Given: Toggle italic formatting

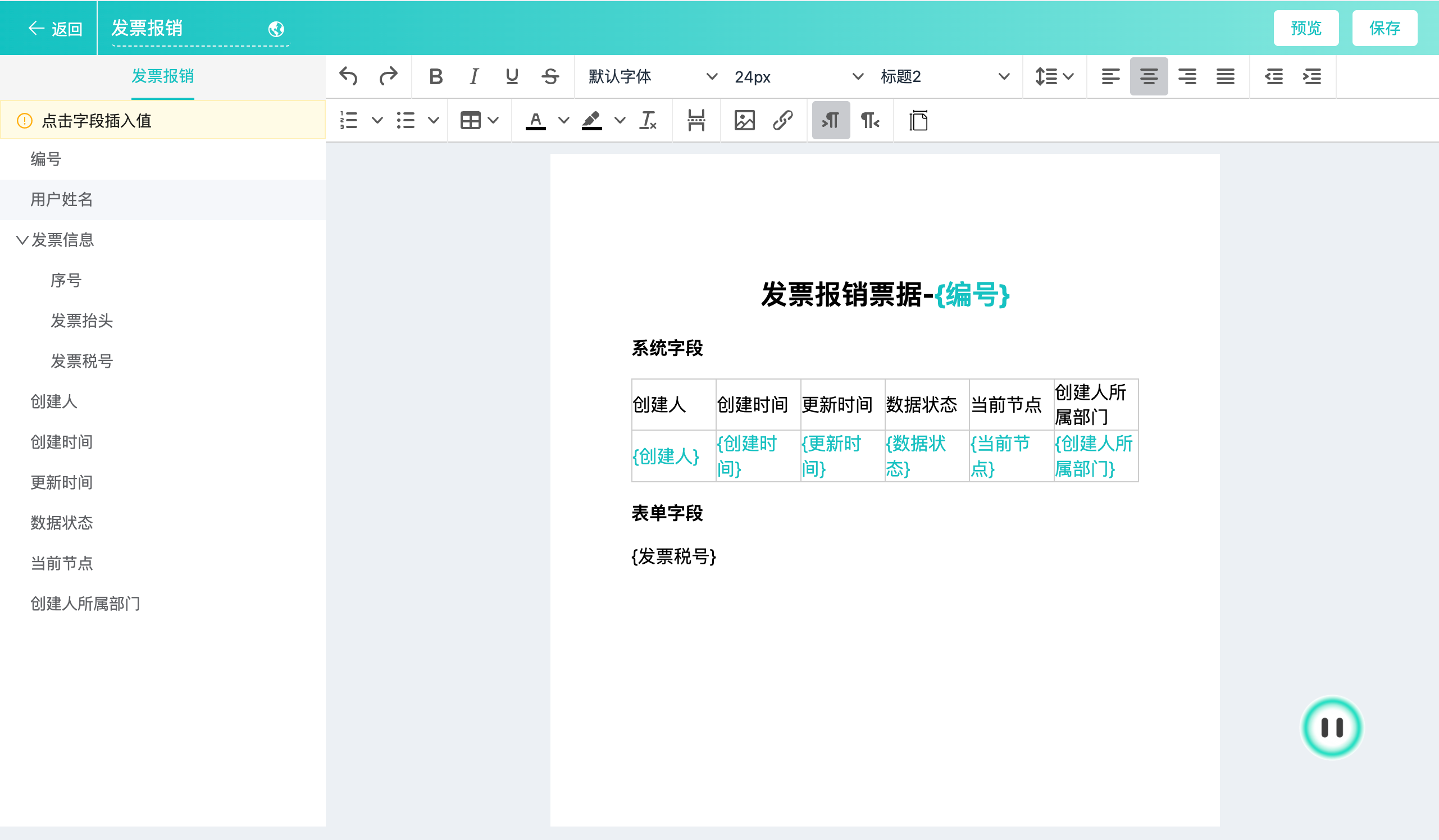Looking at the screenshot, I should tap(473, 76).
